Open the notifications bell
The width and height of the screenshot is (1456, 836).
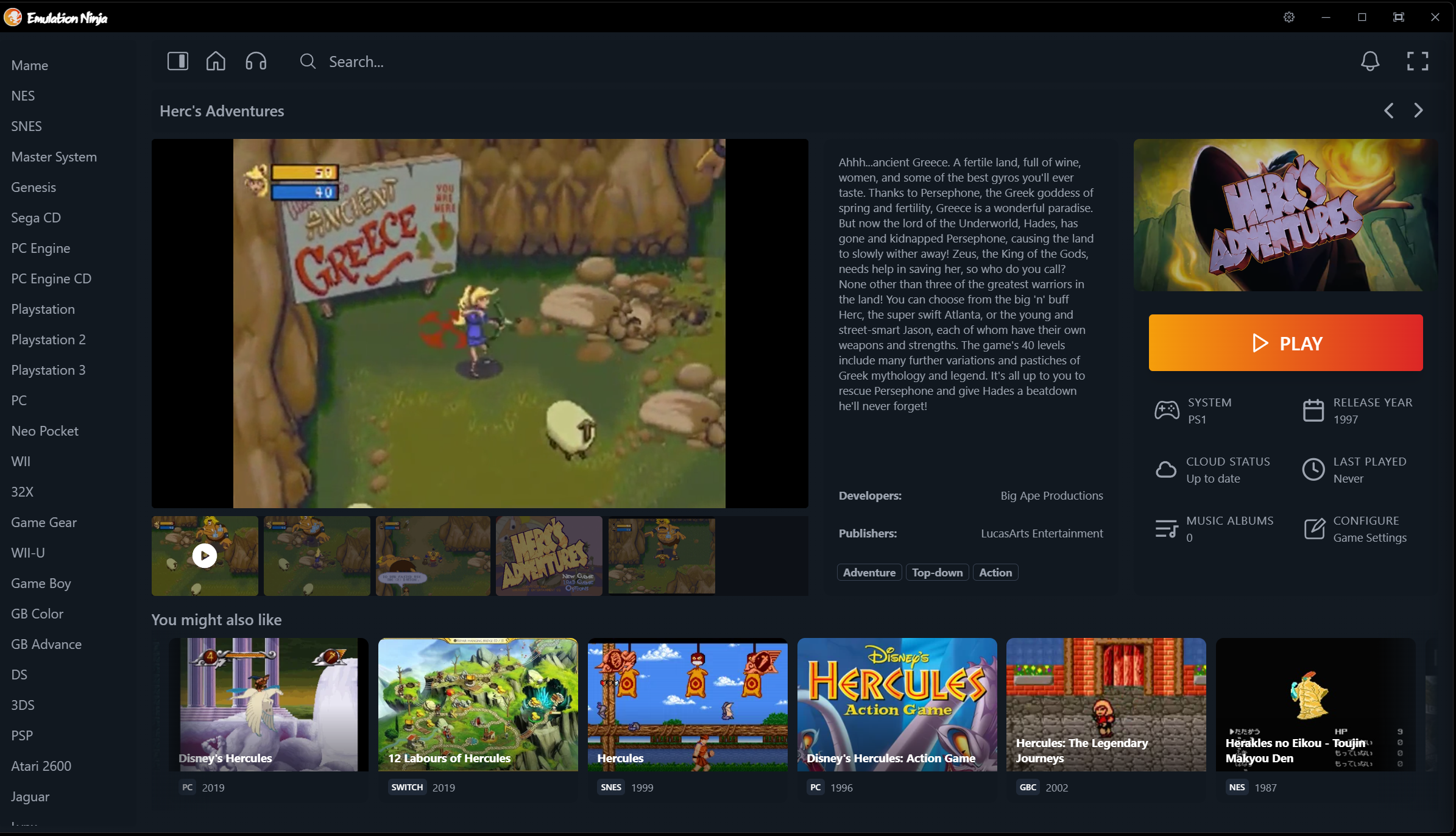point(1371,61)
